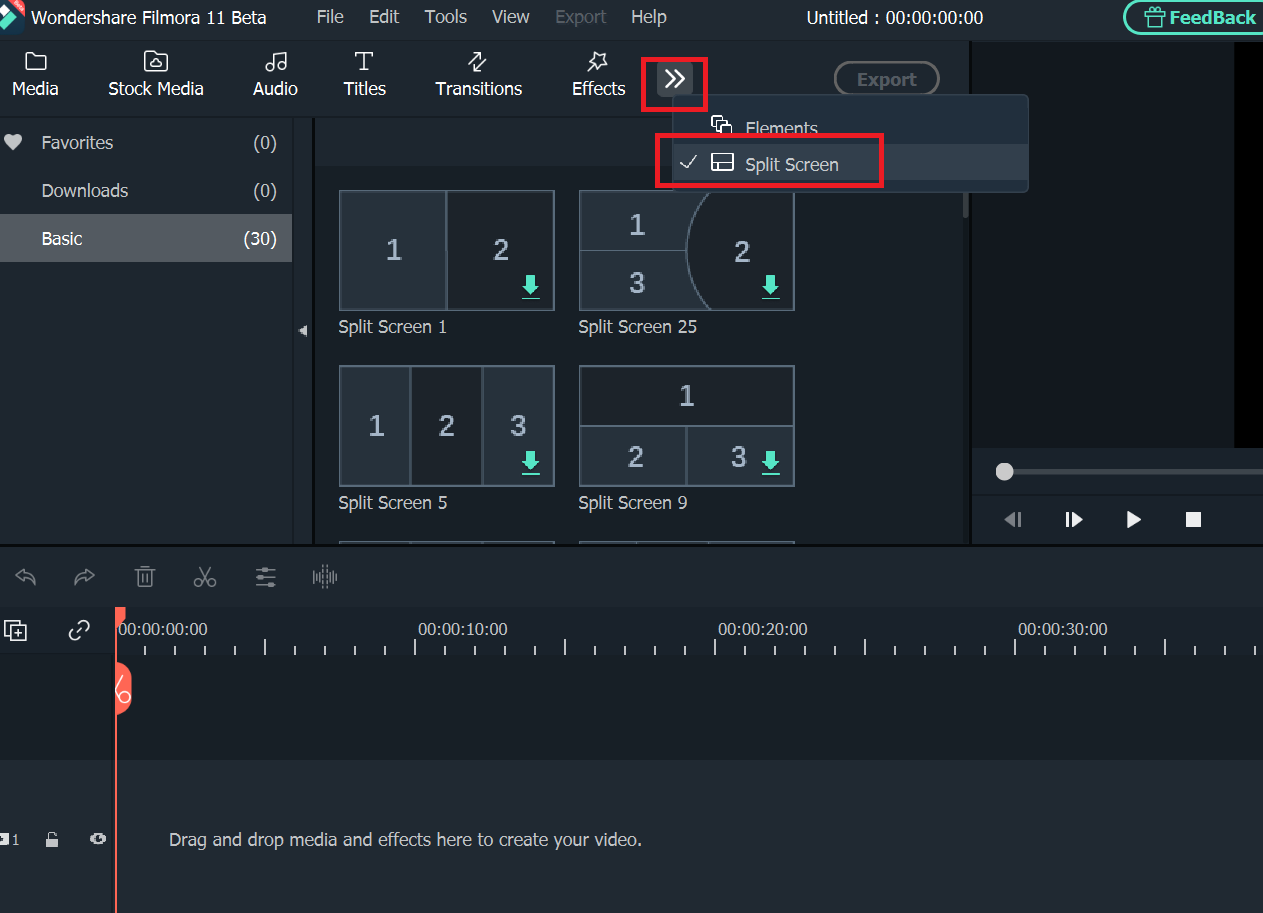Image resolution: width=1263 pixels, height=913 pixels.
Task: Select the Downloads category
Action: tap(146, 190)
